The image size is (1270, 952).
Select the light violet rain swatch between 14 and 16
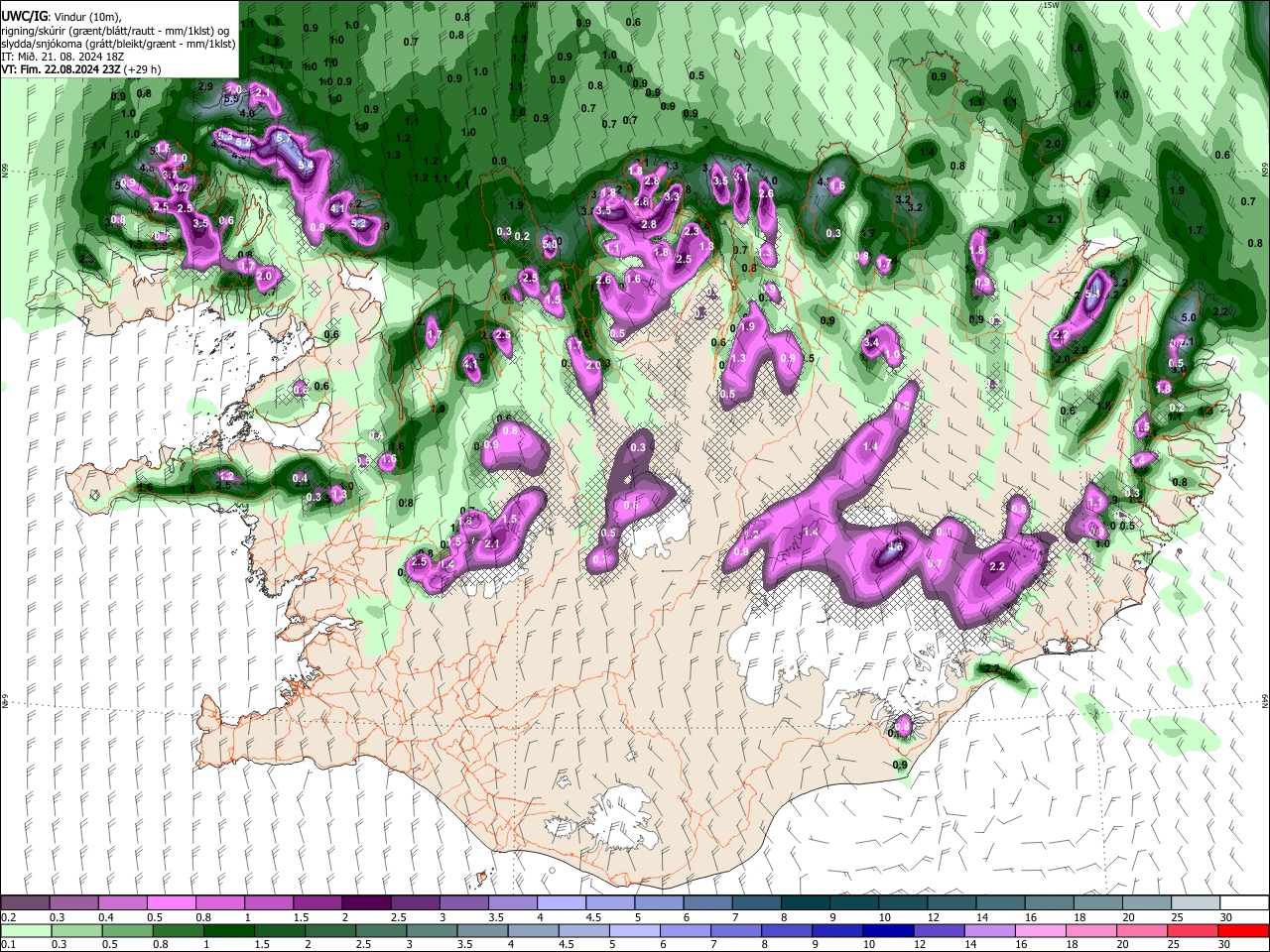click(x=989, y=930)
